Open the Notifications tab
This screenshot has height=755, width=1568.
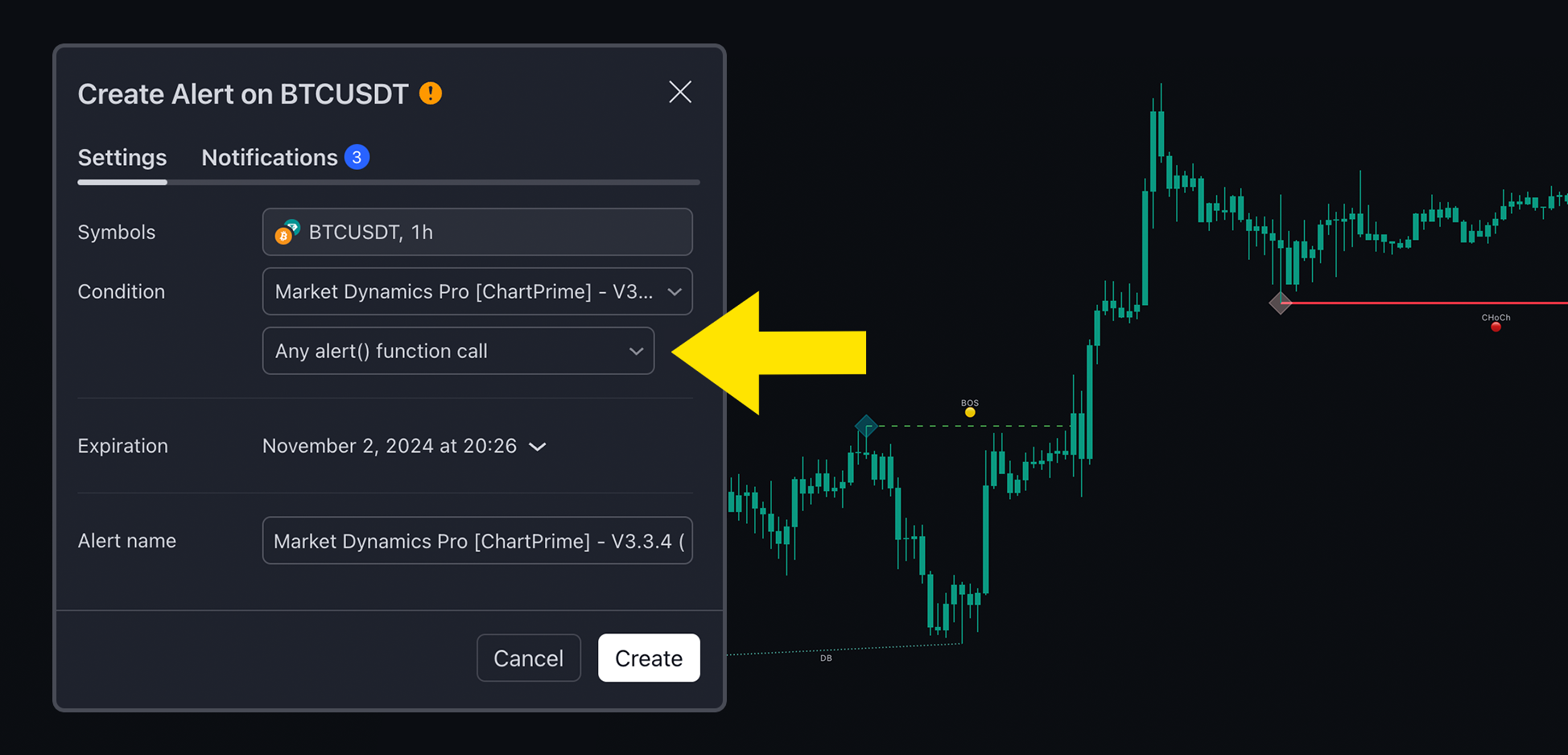270,157
